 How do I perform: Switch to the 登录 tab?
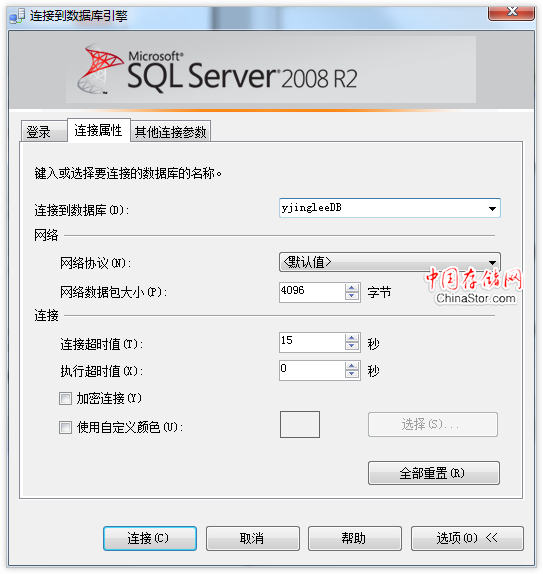44,131
